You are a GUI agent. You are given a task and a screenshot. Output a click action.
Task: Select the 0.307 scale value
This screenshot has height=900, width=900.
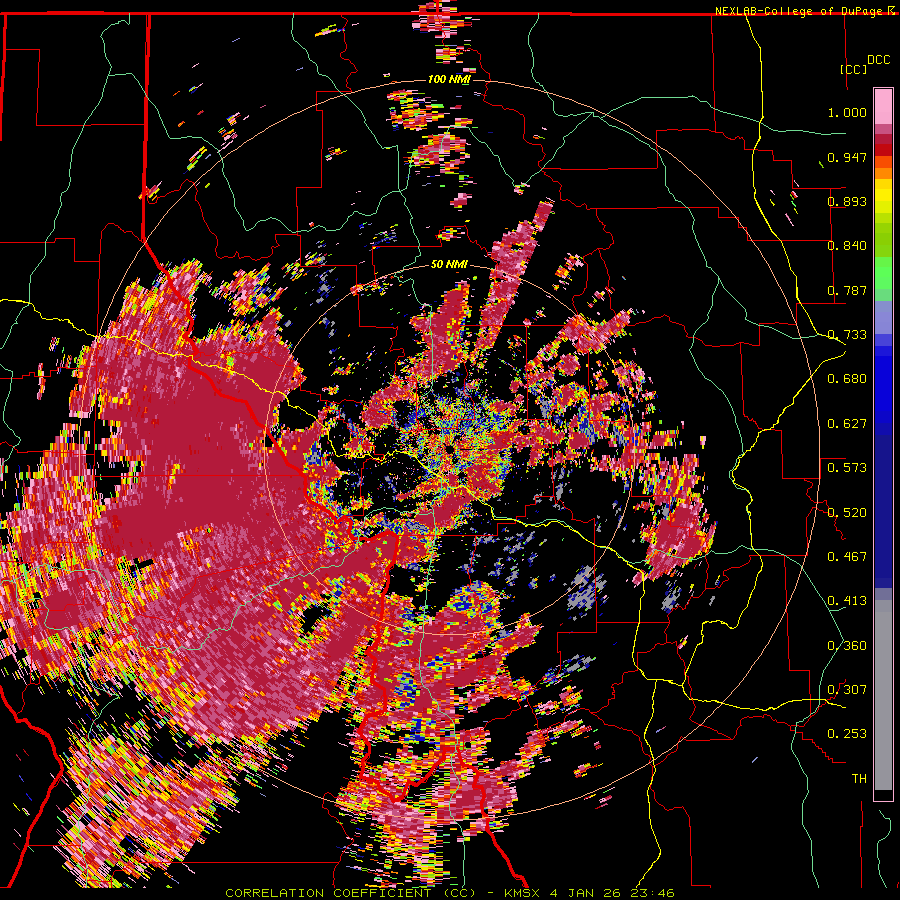(847, 690)
